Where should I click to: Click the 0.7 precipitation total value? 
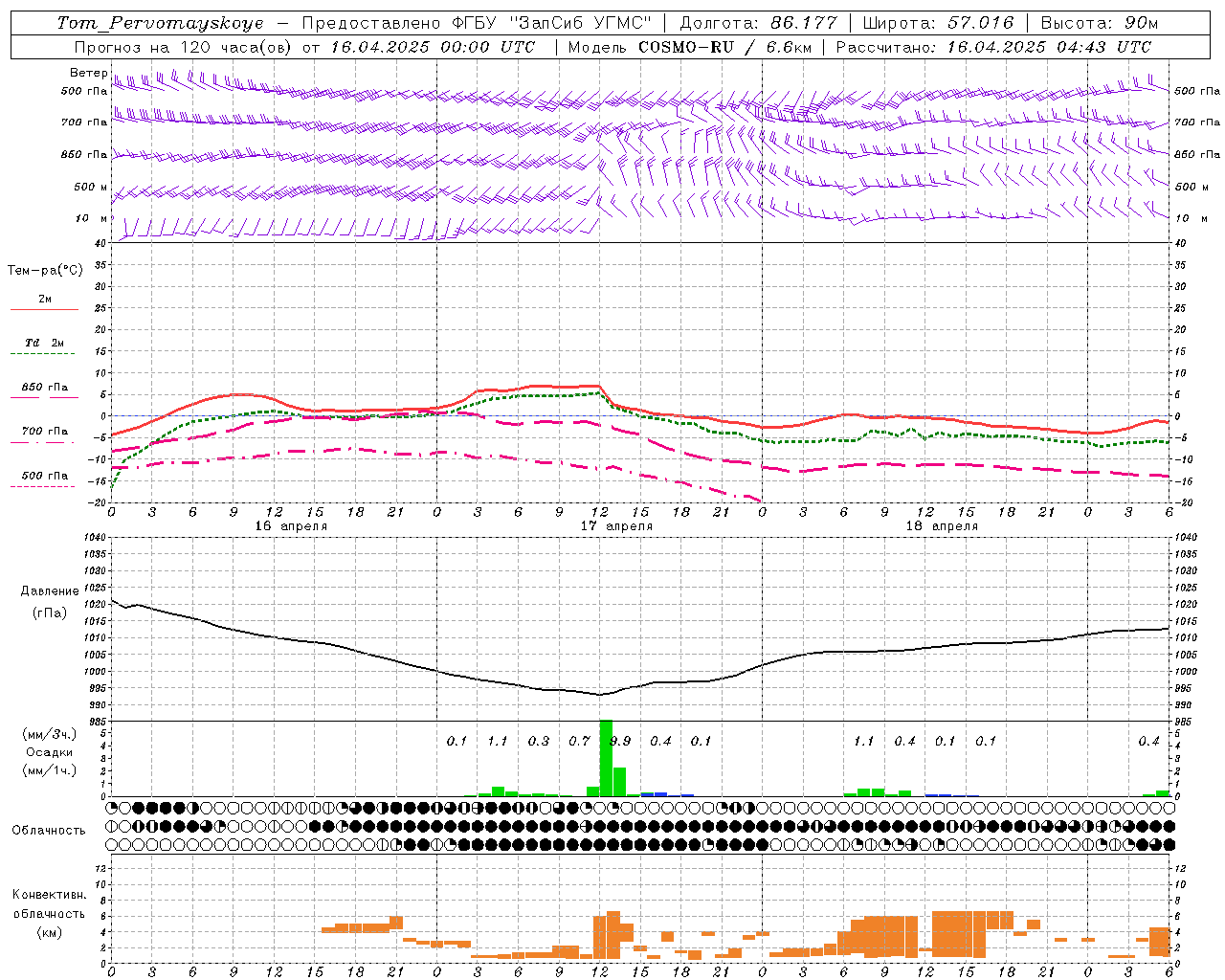(579, 741)
